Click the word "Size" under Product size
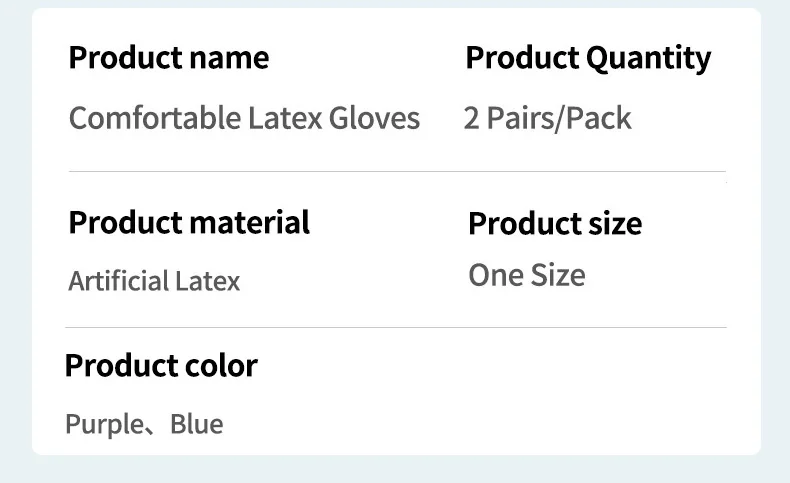This screenshot has width=790, height=483. click(558, 275)
